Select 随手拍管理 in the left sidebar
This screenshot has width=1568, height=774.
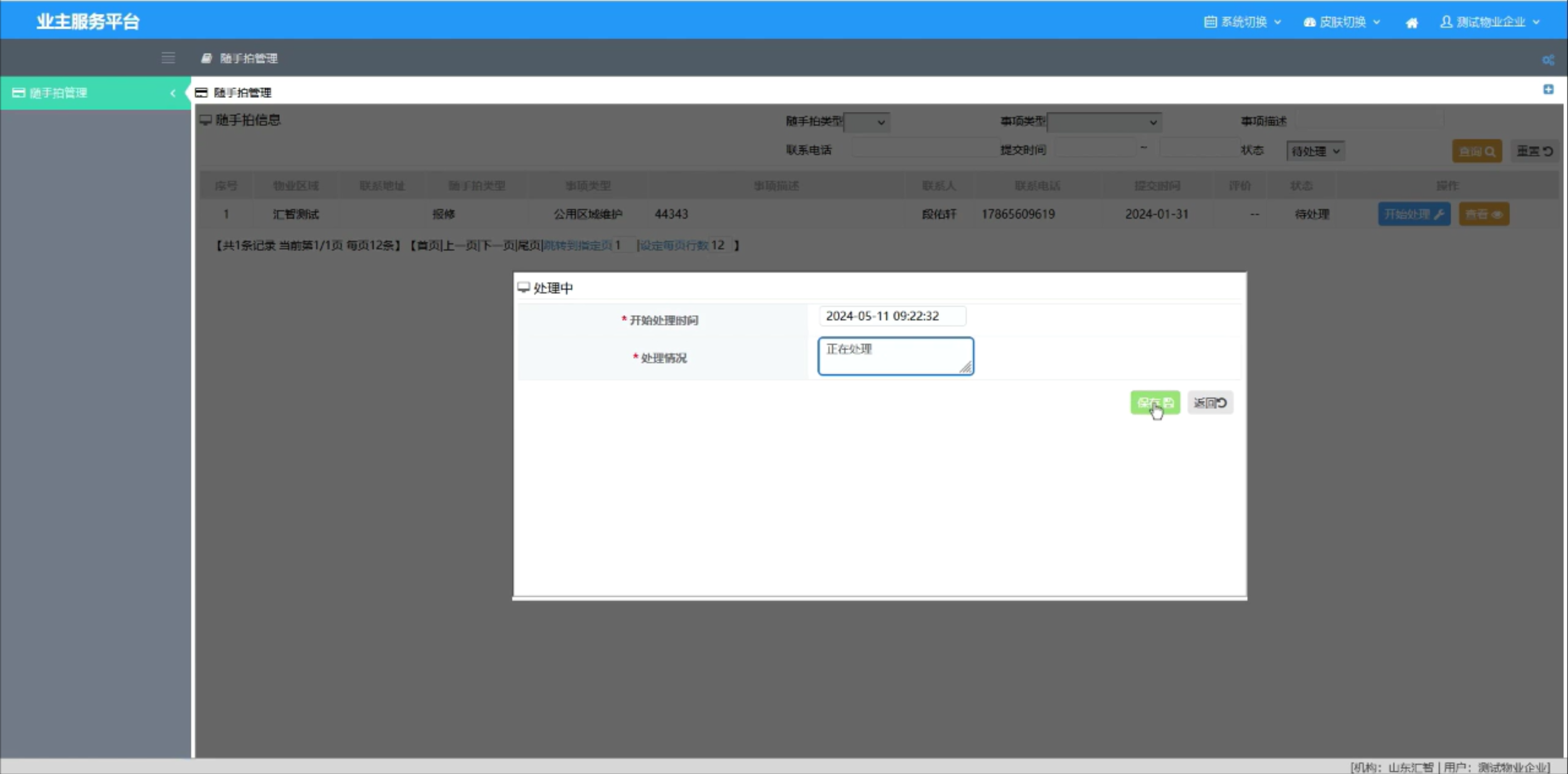coord(96,93)
